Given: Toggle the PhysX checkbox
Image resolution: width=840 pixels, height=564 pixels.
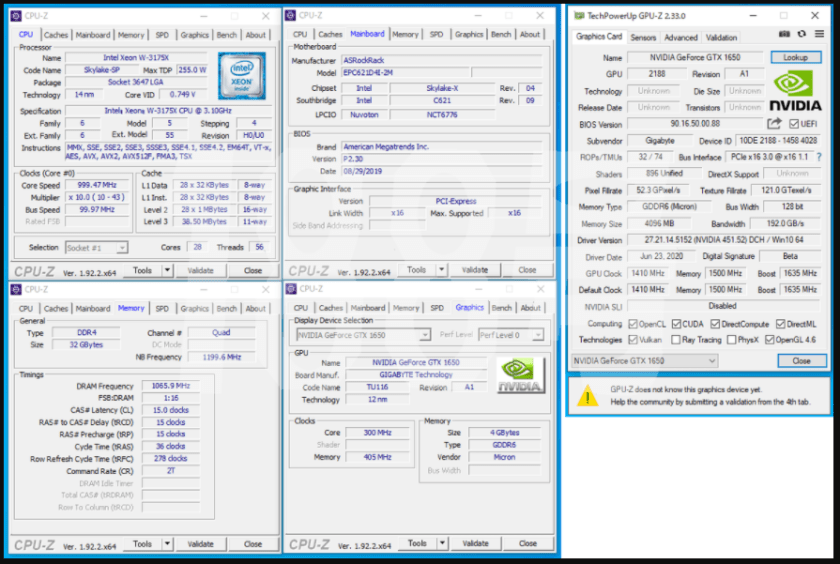Looking at the screenshot, I should click(x=732, y=340).
